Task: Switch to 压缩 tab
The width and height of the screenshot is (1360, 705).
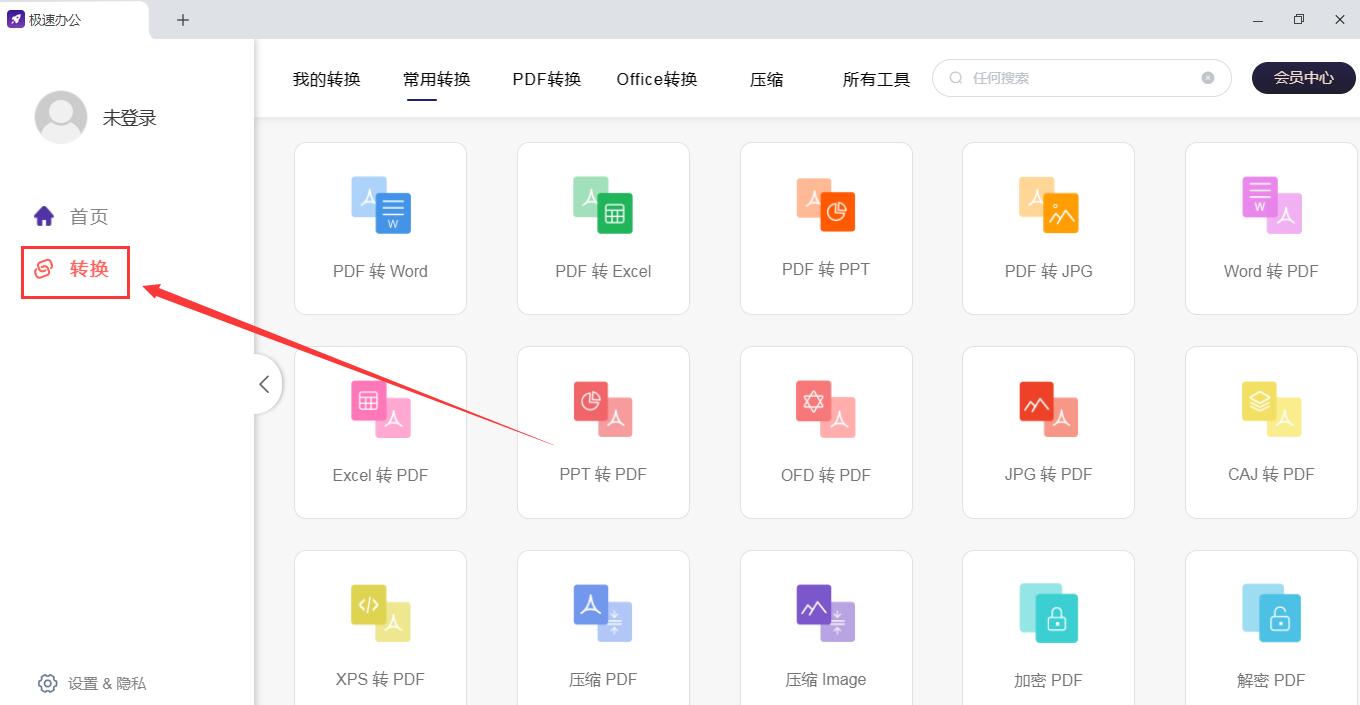Action: click(x=767, y=79)
